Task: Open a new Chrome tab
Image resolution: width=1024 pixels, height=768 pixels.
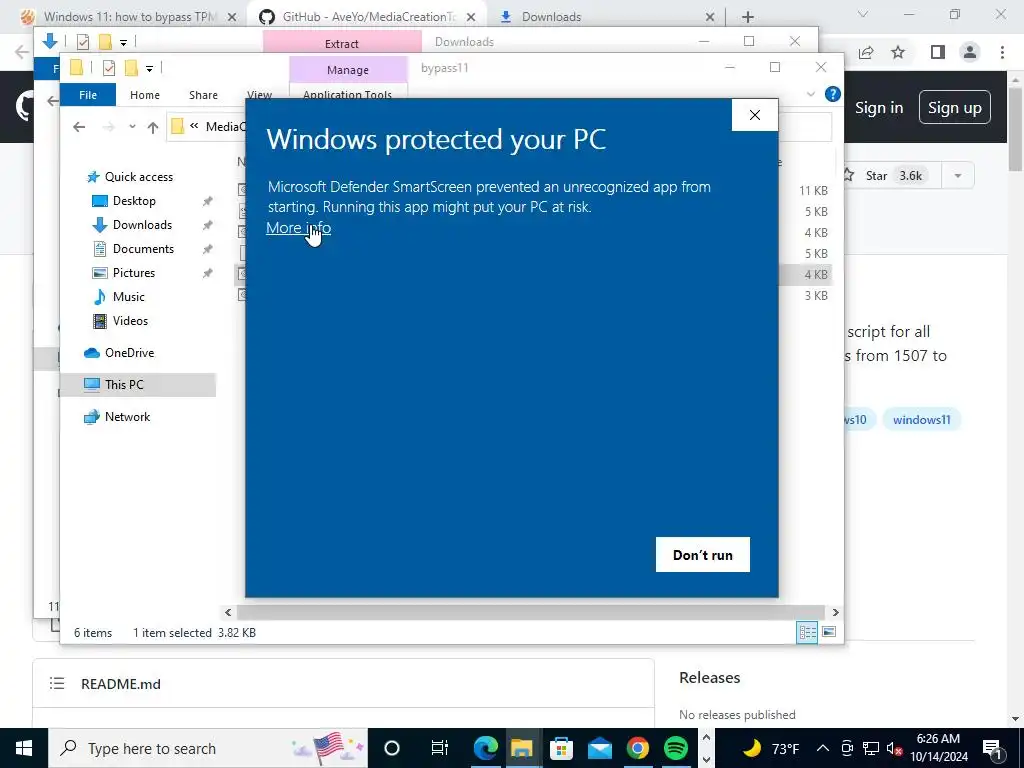Action: [x=748, y=17]
